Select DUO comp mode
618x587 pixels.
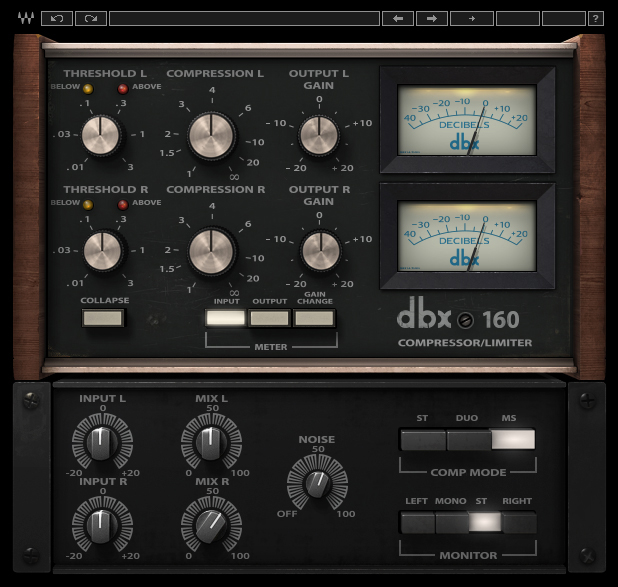(469, 440)
